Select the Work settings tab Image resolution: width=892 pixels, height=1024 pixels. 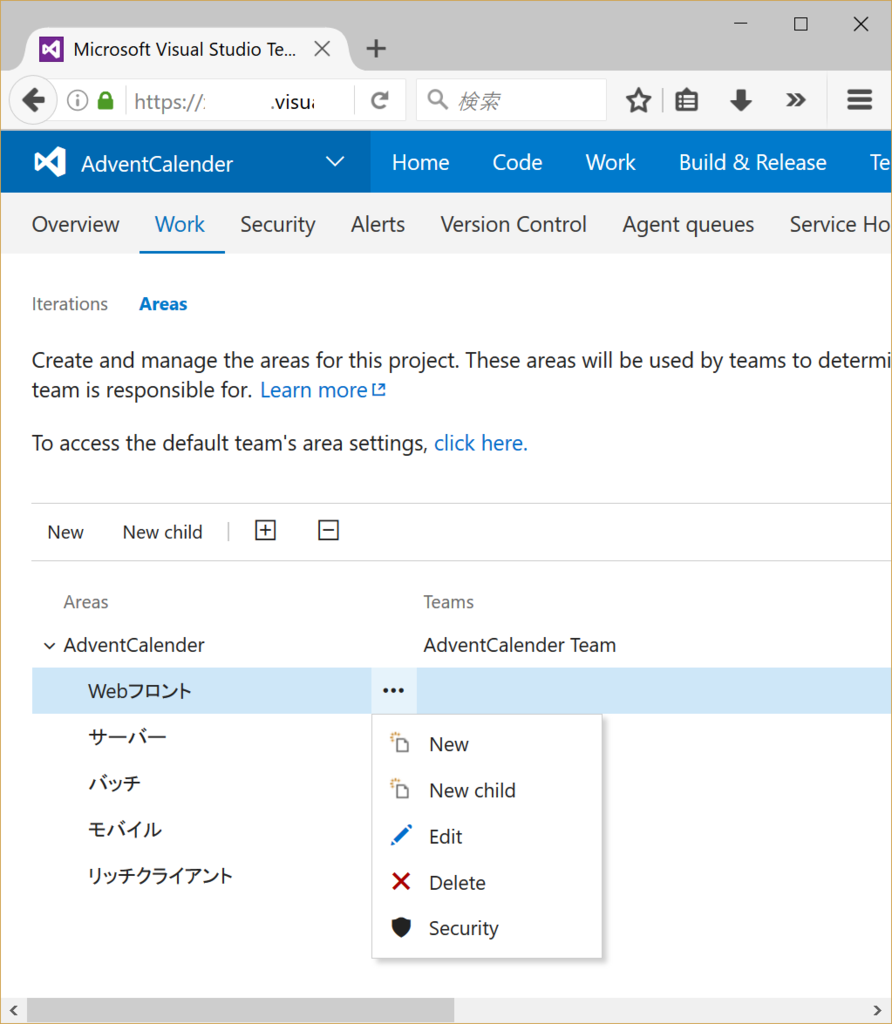(180, 225)
